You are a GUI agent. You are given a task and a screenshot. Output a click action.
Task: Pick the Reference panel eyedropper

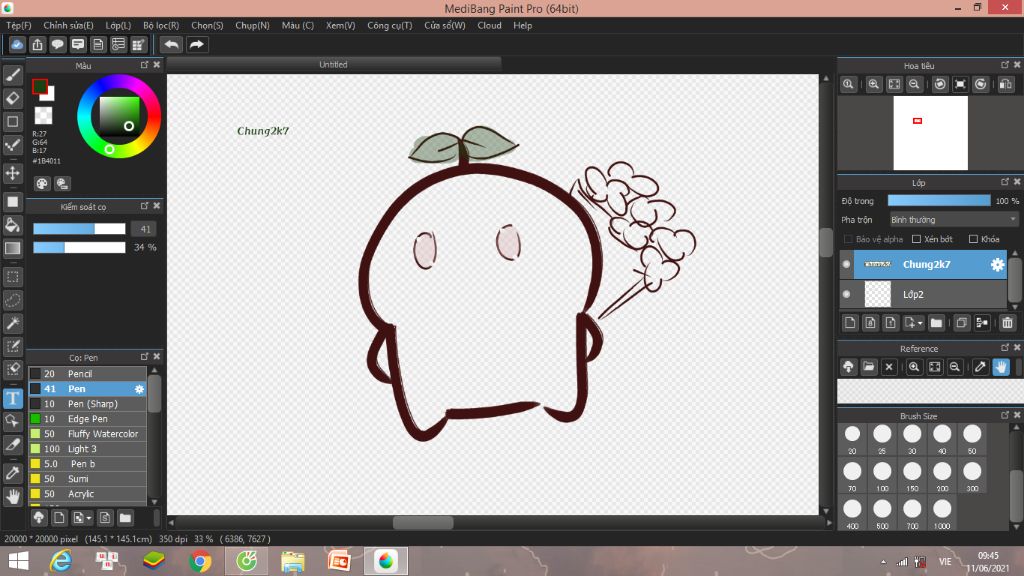click(x=980, y=367)
